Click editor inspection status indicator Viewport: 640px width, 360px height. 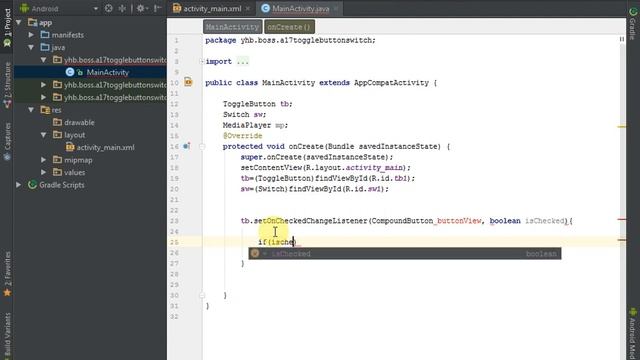coord(622,39)
